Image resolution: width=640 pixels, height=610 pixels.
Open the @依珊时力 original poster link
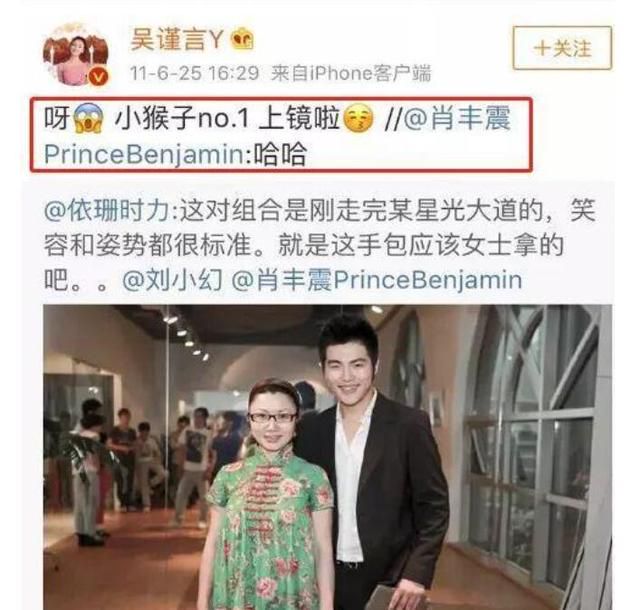(106, 211)
